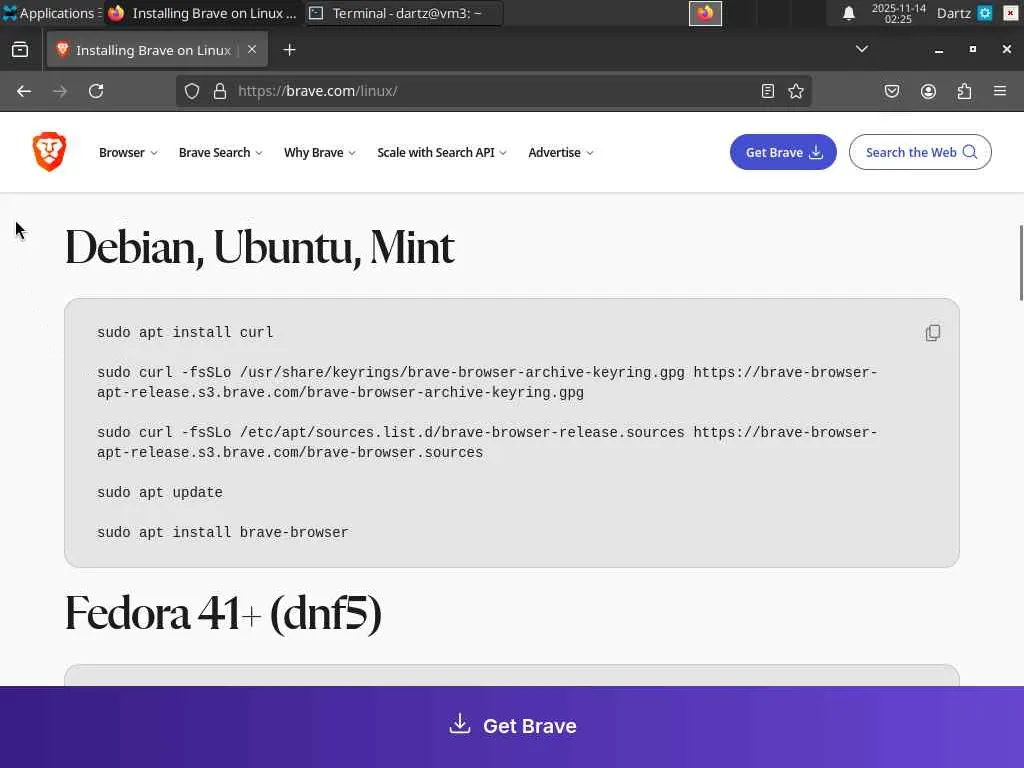The width and height of the screenshot is (1024, 768).
Task: Open the Applications menu
Action: (x=52, y=13)
